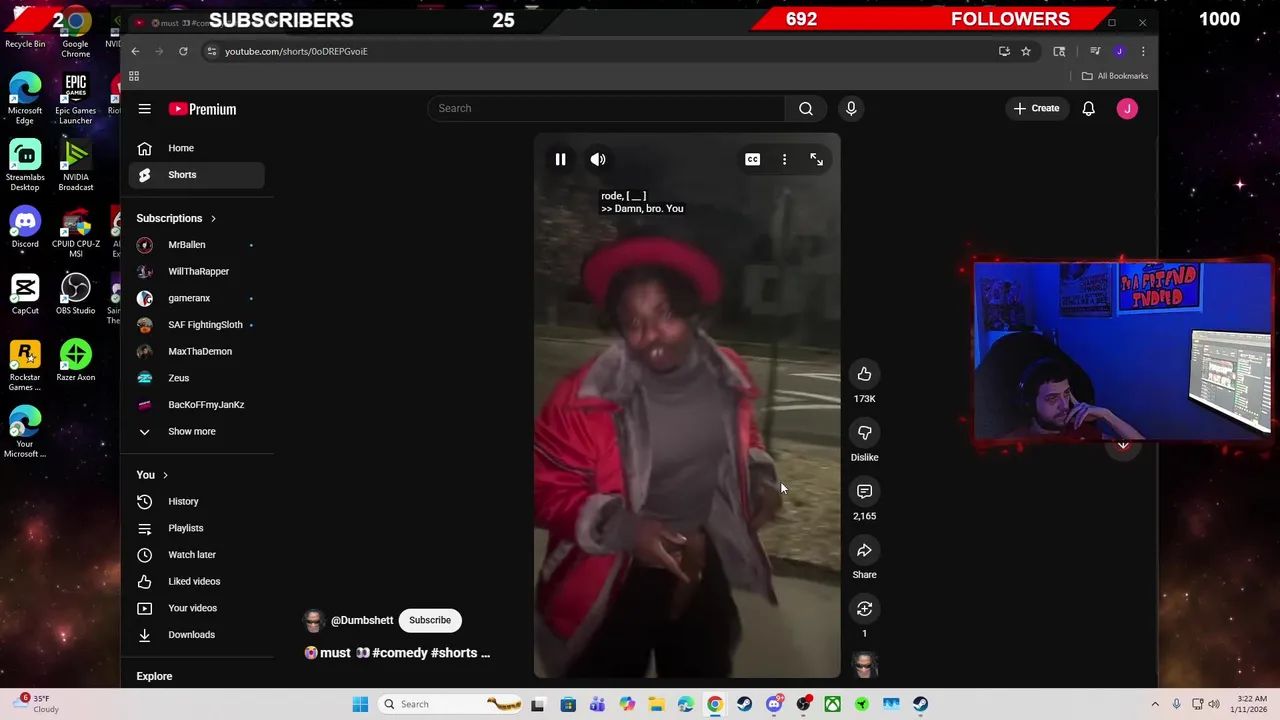Go to Home in the sidebar

tap(196, 148)
